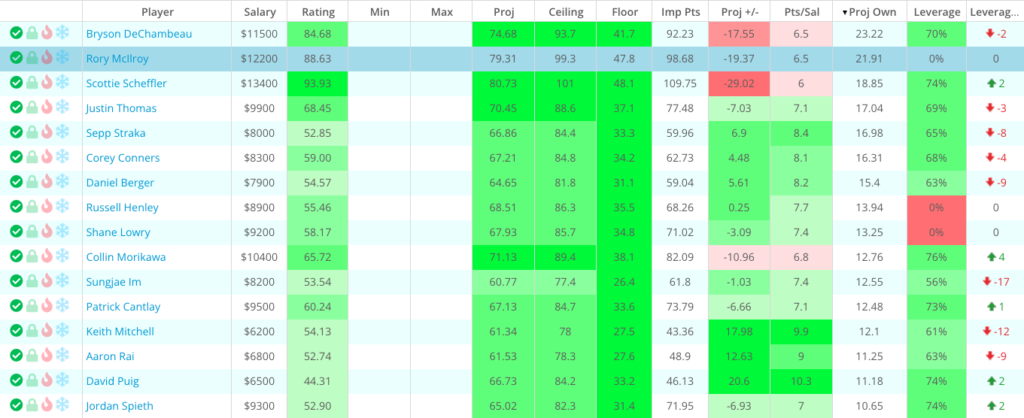
Task: Lock Russell Henley via the lock icon
Action: pyautogui.click(x=32, y=207)
